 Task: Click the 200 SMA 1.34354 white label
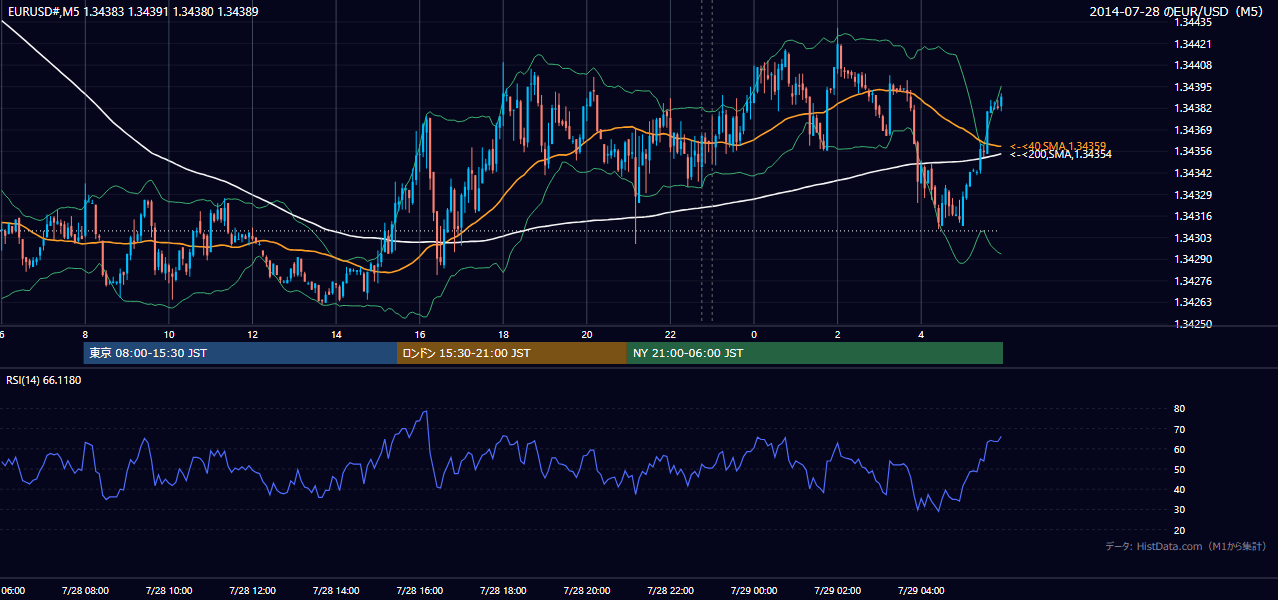1060,154
